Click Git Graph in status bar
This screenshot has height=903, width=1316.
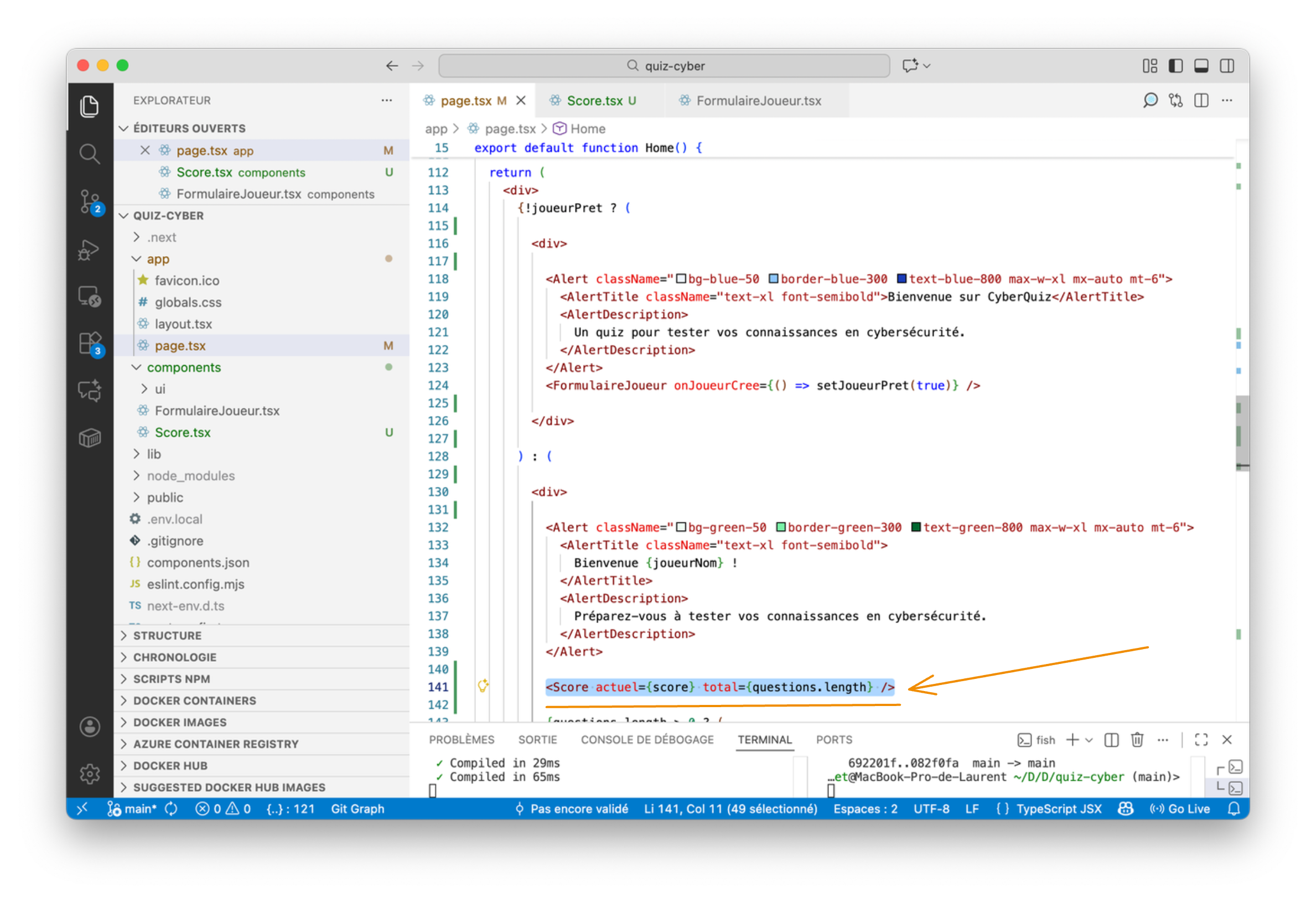tap(358, 809)
